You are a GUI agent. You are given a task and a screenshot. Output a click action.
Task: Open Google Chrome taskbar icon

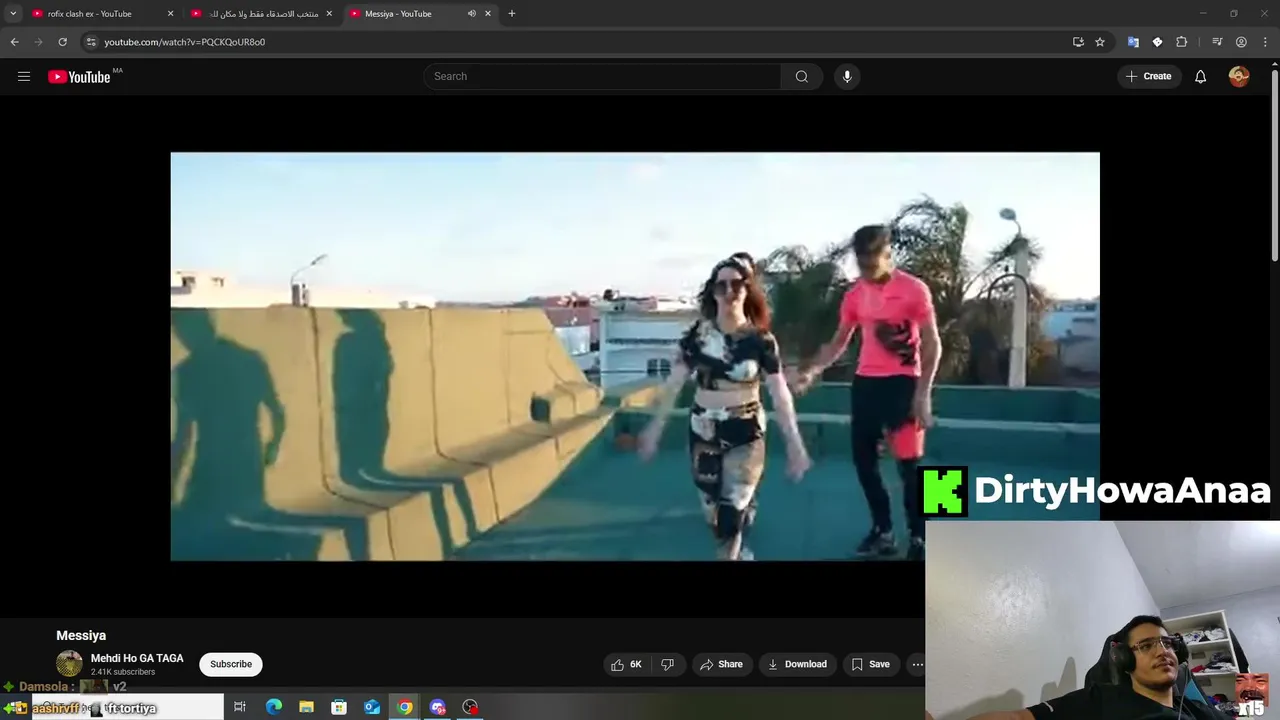point(404,707)
